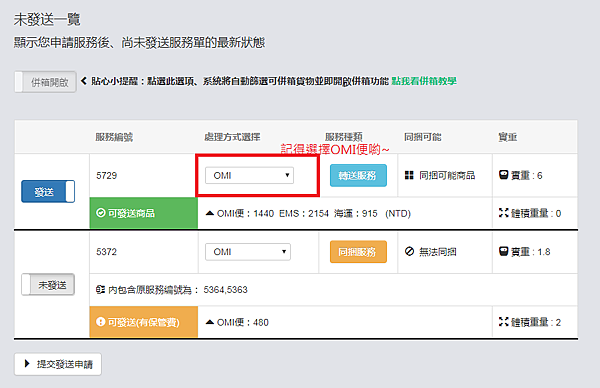Click the 轉送服務 button
This screenshot has width=600, height=388.
click(358, 176)
